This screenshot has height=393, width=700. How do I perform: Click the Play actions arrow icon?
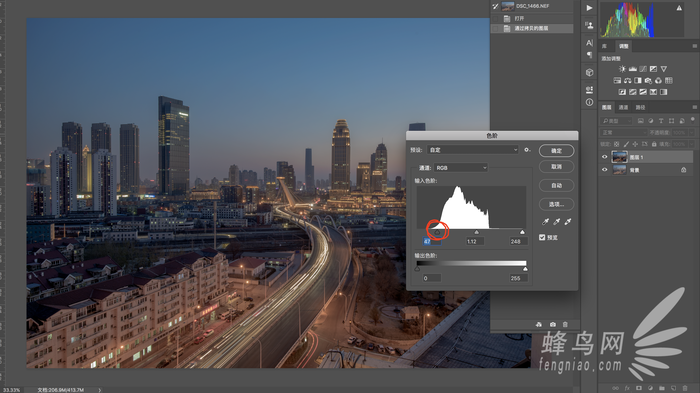click(589, 8)
